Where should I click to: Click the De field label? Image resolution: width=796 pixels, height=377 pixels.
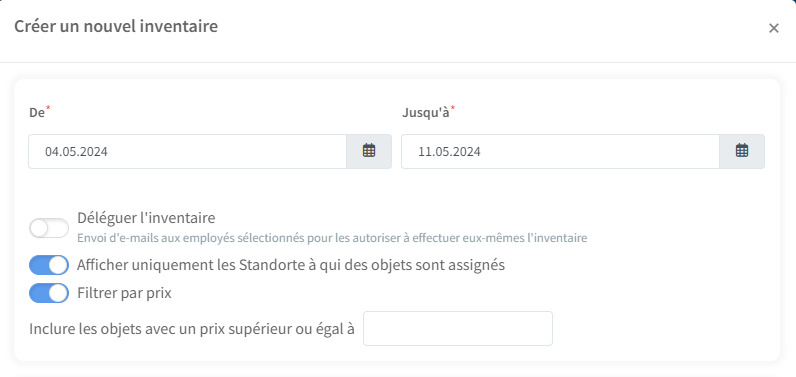click(37, 113)
